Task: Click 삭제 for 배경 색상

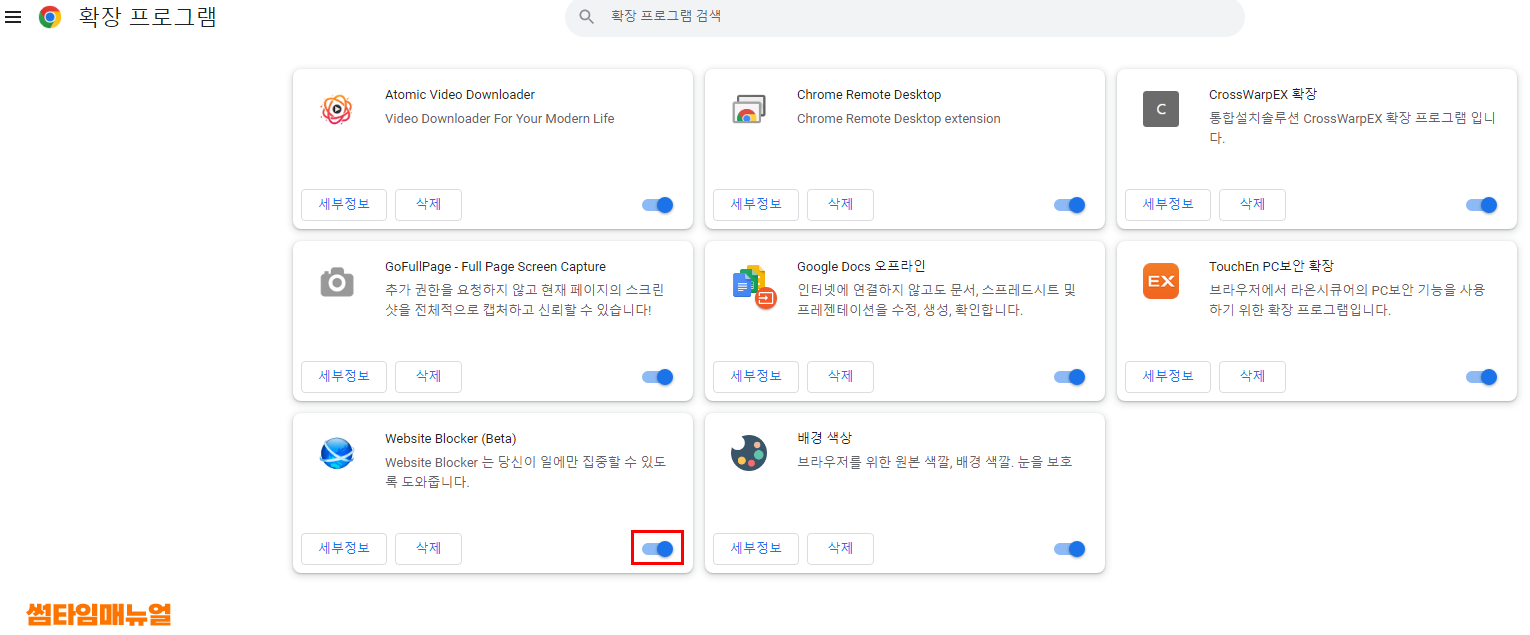Action: [x=840, y=549]
